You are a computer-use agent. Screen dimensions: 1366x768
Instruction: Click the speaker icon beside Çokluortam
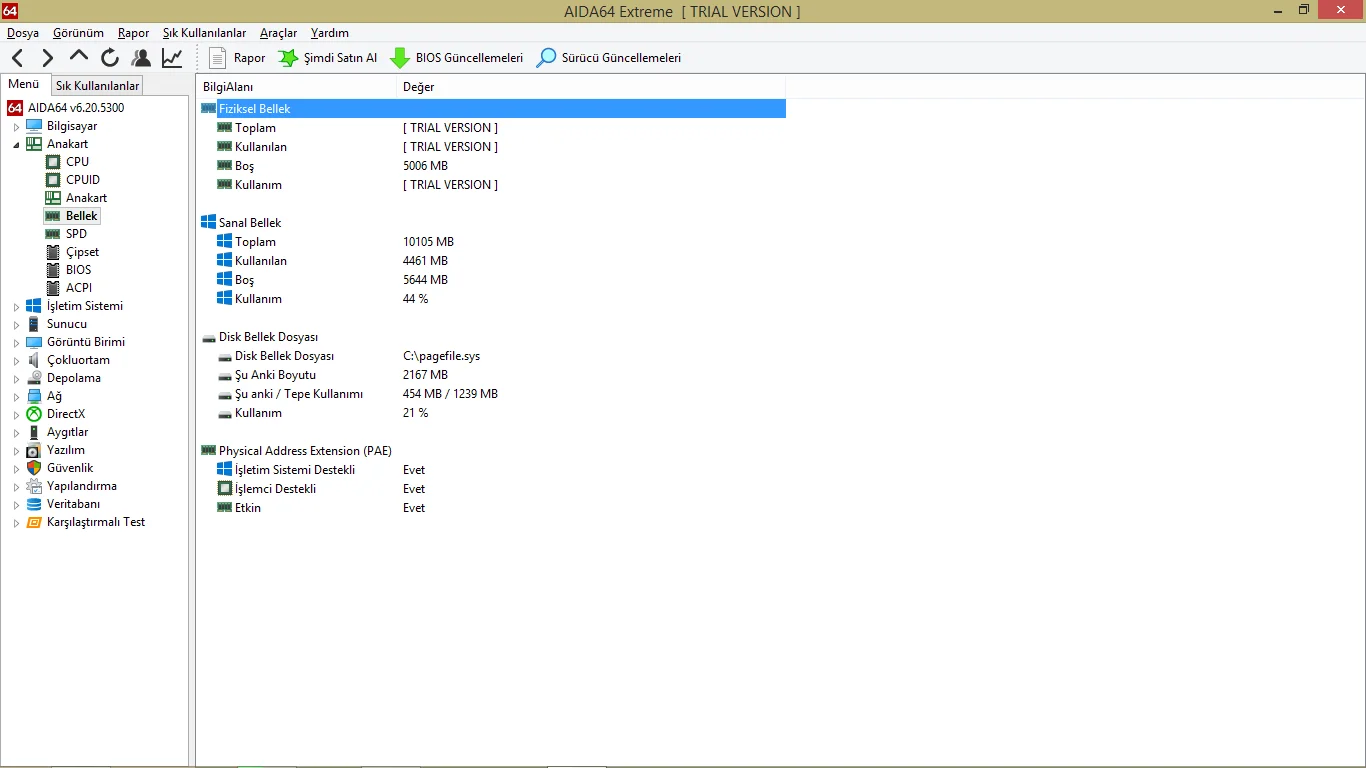coord(34,360)
